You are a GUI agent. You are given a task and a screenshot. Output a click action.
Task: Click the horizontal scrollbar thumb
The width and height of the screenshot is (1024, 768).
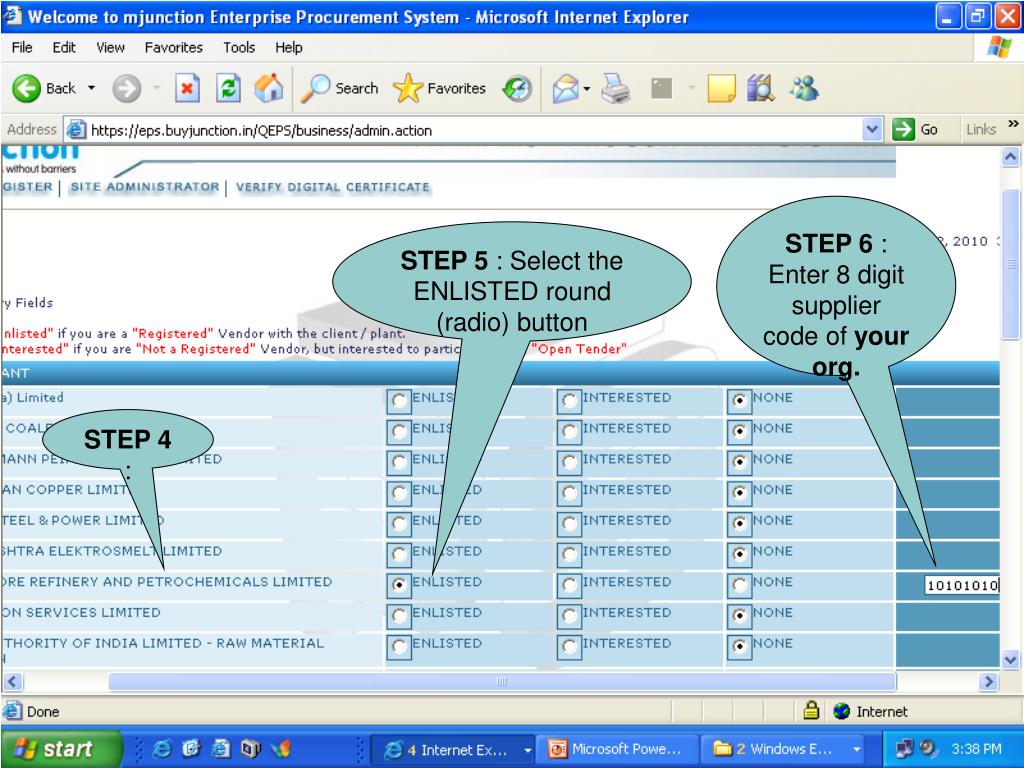click(x=502, y=682)
